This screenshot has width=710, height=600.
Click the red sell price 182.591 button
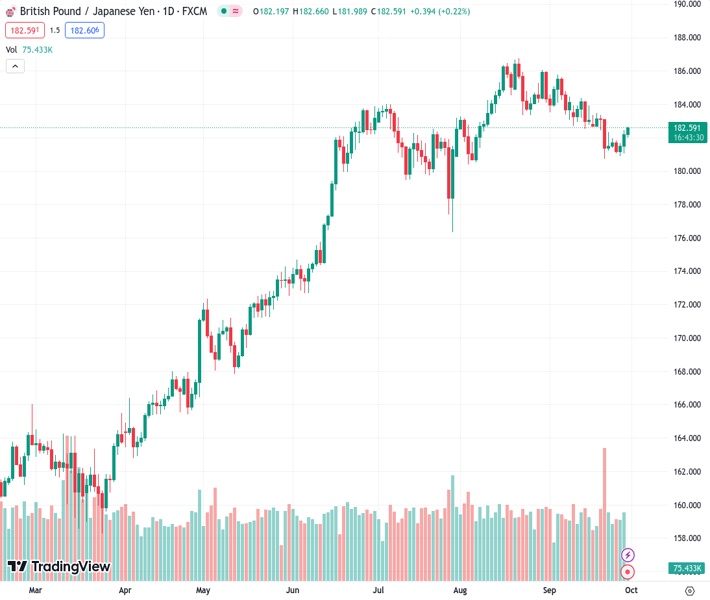pyautogui.click(x=23, y=30)
